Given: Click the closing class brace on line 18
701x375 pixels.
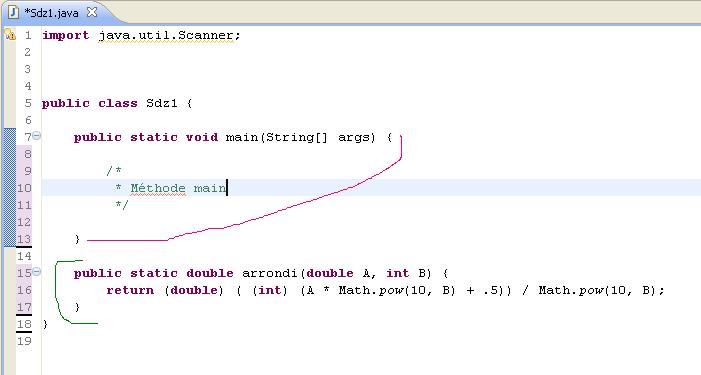Looking at the screenshot, I should click(45, 324).
